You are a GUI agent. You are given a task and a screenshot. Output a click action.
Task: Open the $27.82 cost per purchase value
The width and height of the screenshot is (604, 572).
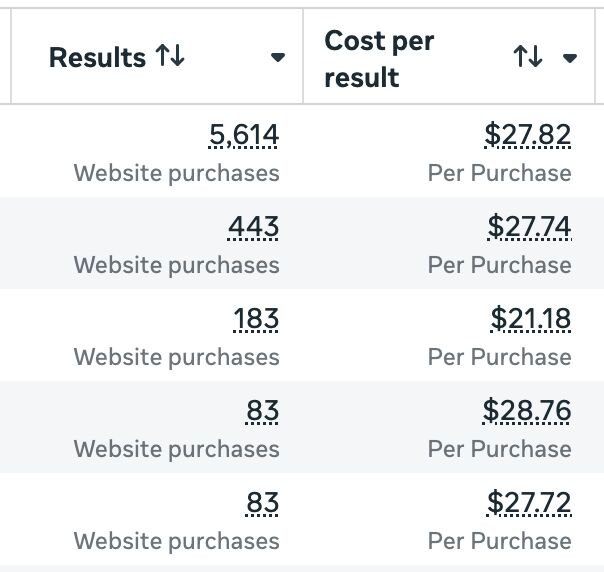[x=527, y=135]
